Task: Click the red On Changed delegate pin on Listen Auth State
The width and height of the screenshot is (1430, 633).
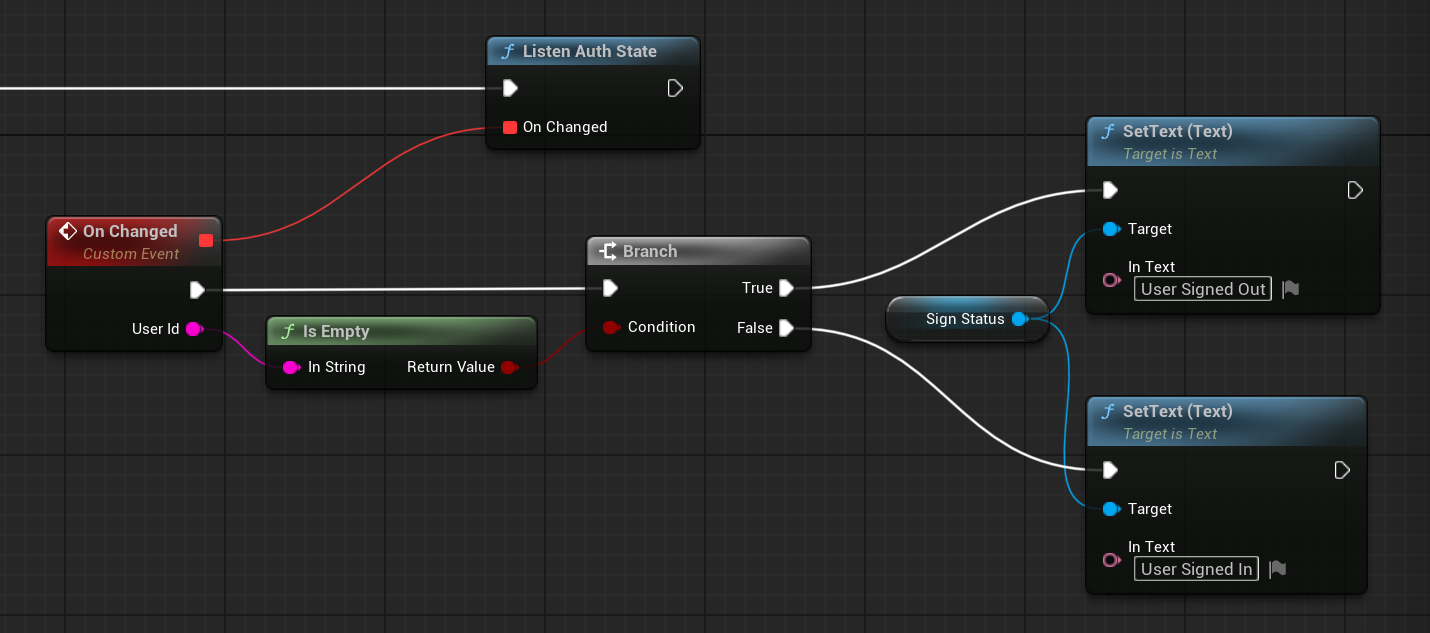Action: (x=510, y=127)
